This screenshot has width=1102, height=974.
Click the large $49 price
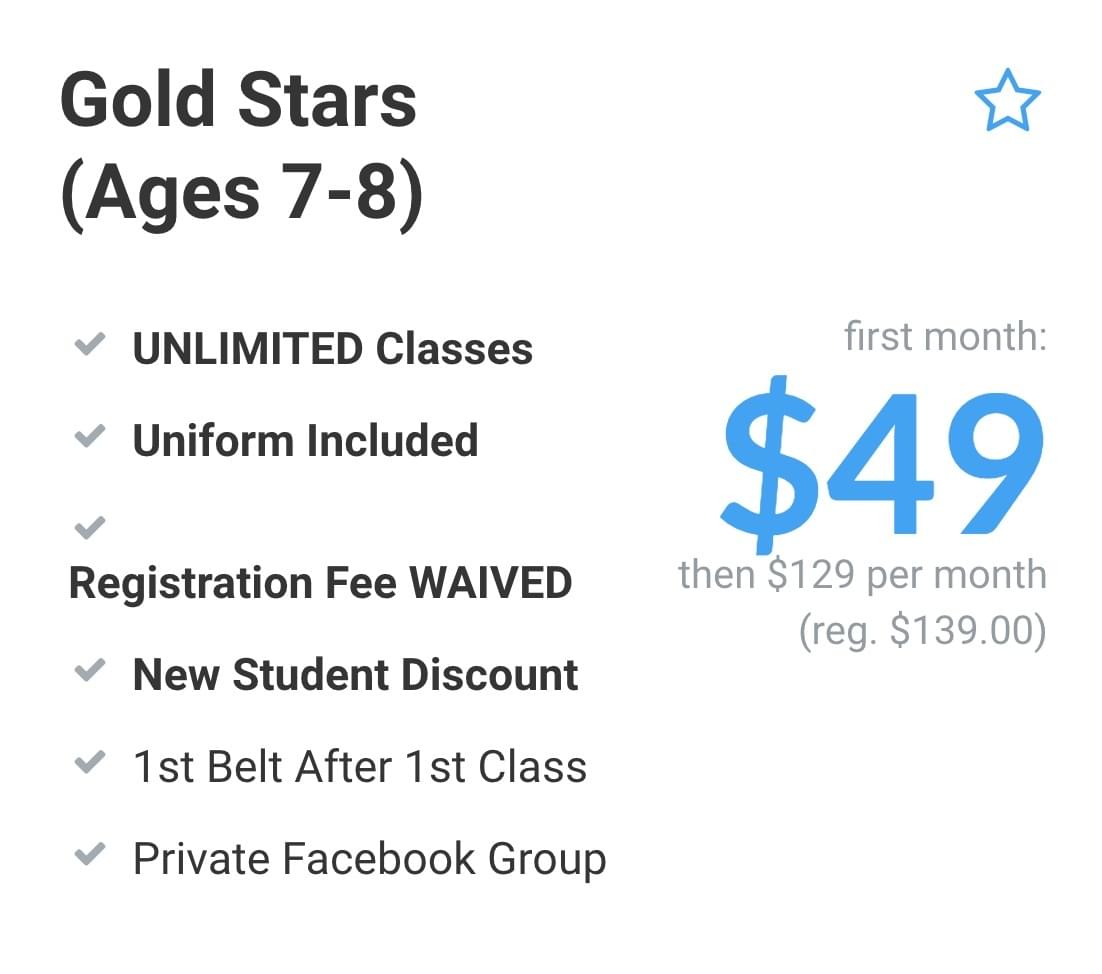pyautogui.click(x=883, y=465)
